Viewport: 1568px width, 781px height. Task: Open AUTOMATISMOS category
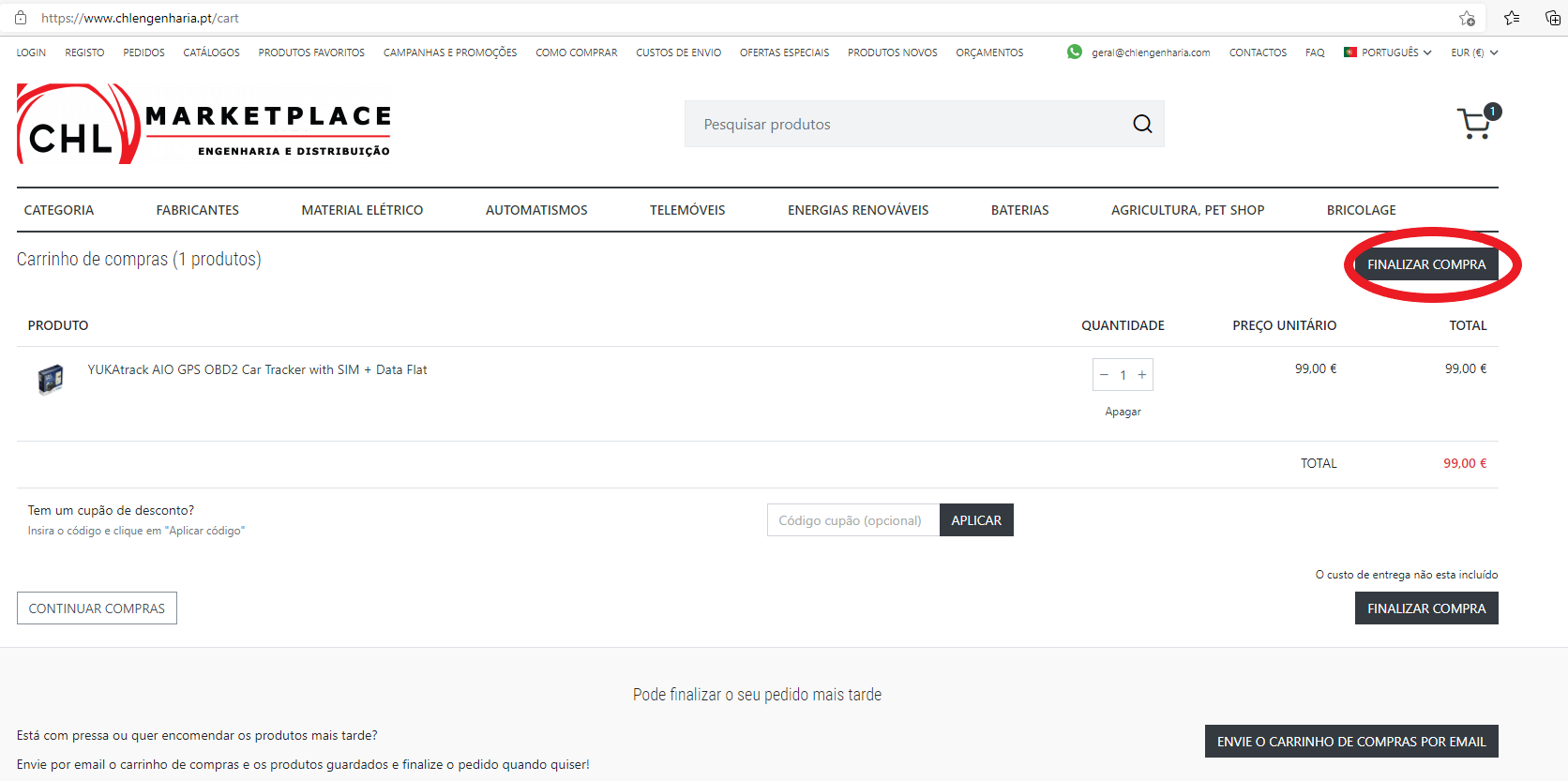click(536, 210)
